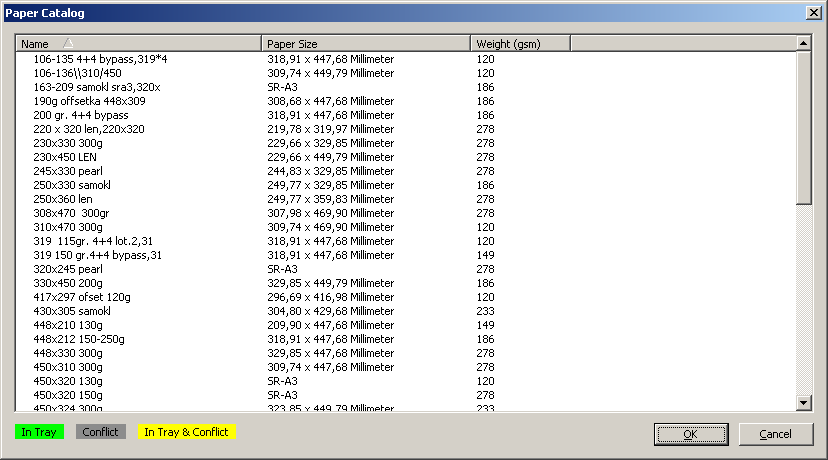Screen dimensions: 828x460
Task: Click size '296,69 x 416,98 Millimeter'
Action: click(331, 297)
